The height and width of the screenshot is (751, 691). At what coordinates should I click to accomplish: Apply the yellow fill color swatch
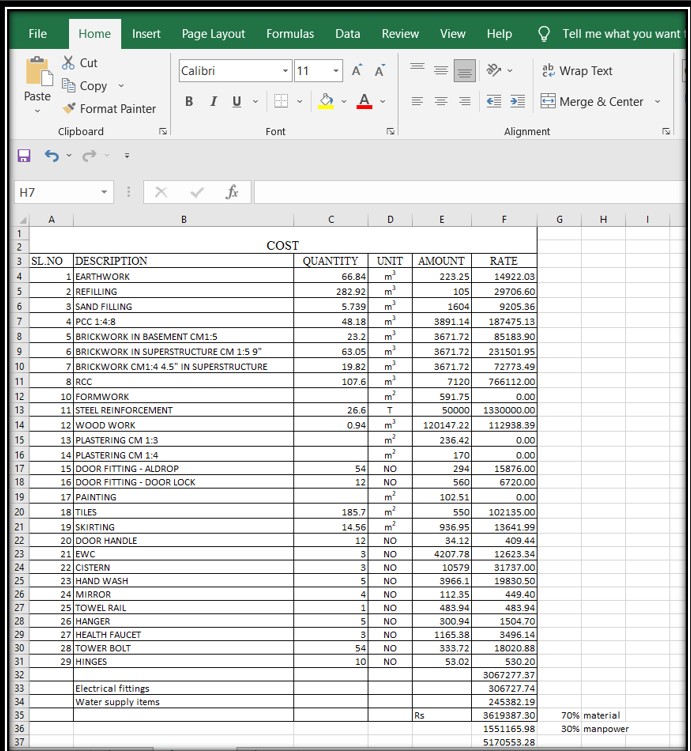click(x=326, y=102)
